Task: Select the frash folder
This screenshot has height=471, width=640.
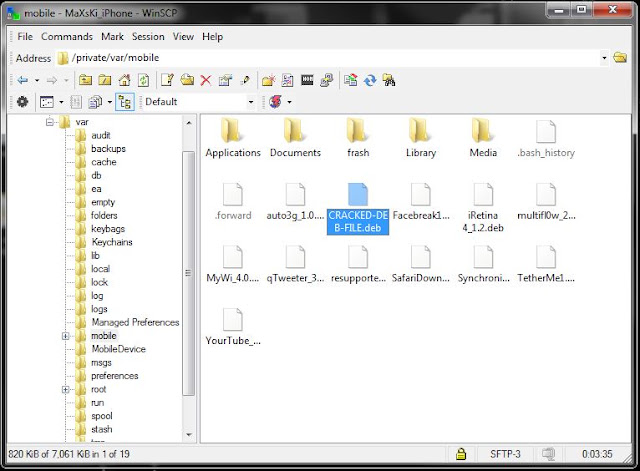Action: click(x=358, y=138)
